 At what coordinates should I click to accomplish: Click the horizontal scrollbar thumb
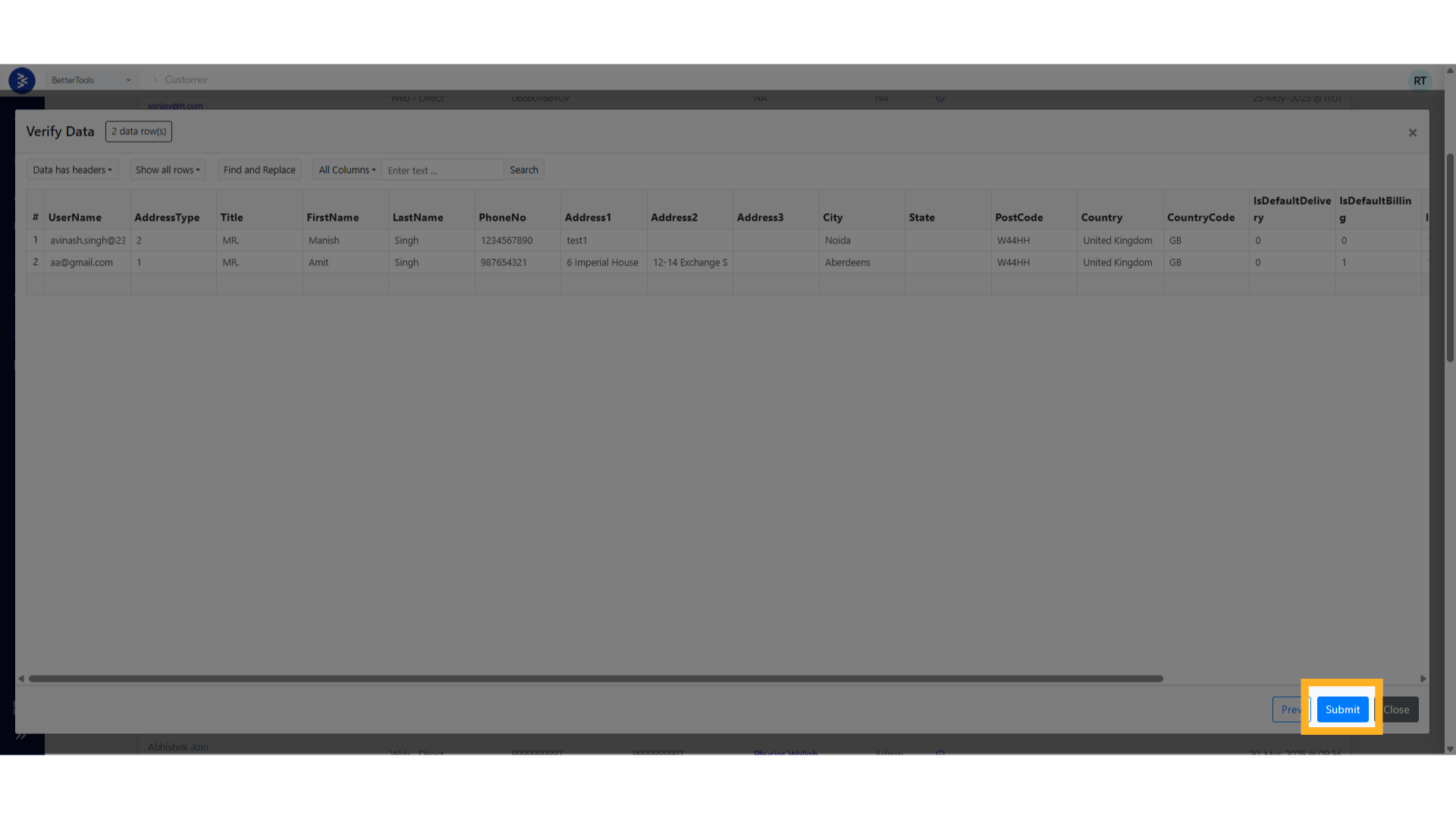click(x=595, y=679)
